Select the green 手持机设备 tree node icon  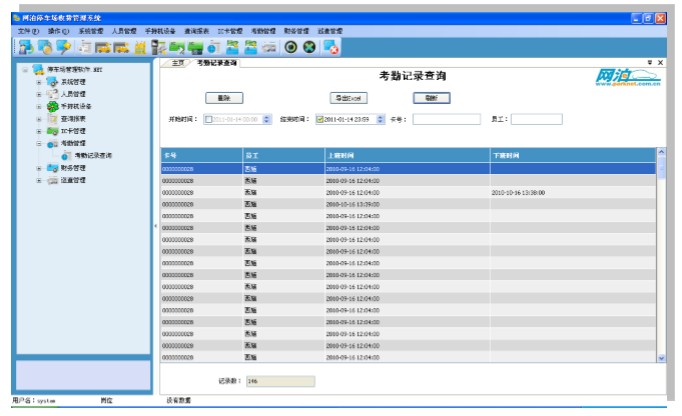52,106
